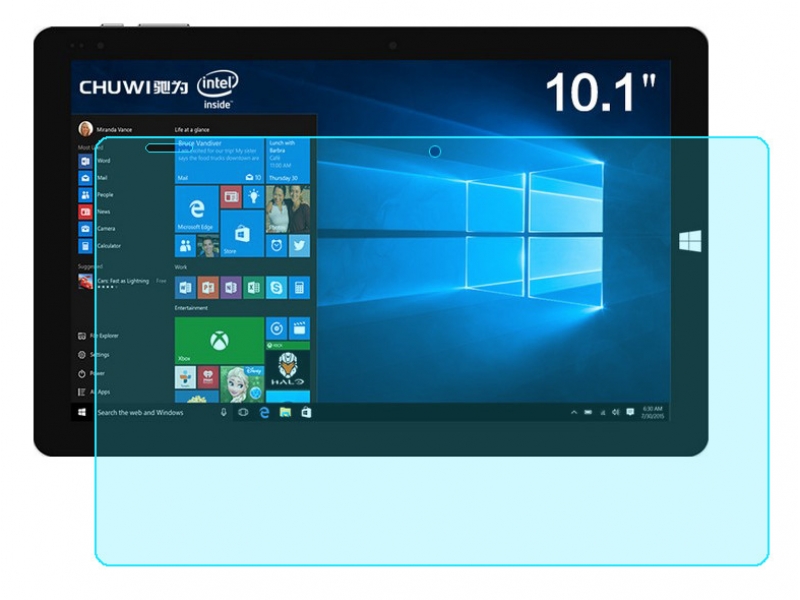Open the Alarms clock tile
Image resolution: width=800 pixels, height=600 pixels.
point(276,246)
